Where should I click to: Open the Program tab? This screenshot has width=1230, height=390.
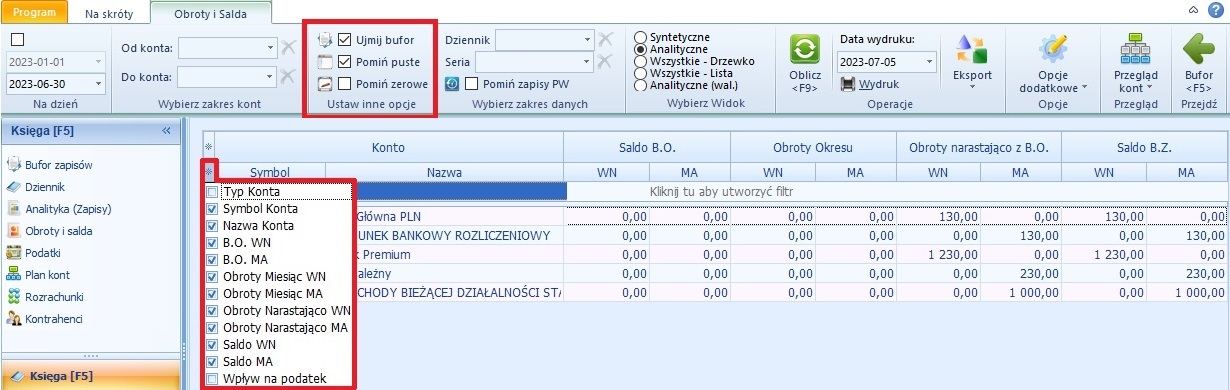(34, 12)
